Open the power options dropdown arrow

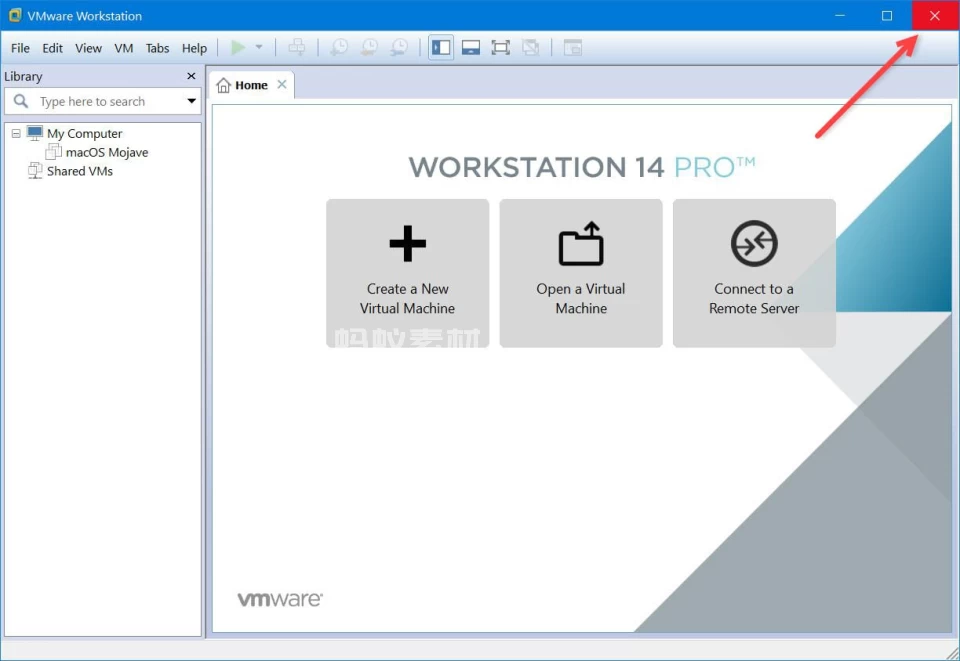tap(259, 48)
